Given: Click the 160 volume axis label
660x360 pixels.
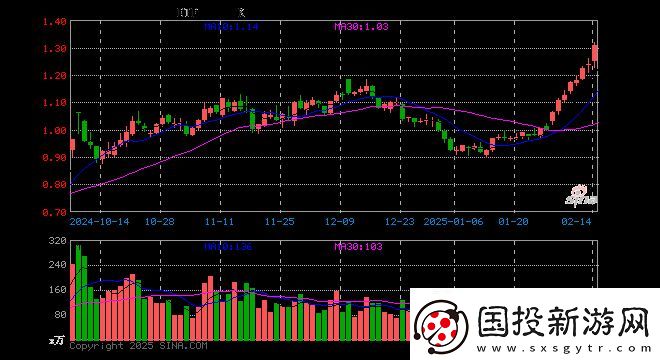Looking at the screenshot, I should 58,290.
